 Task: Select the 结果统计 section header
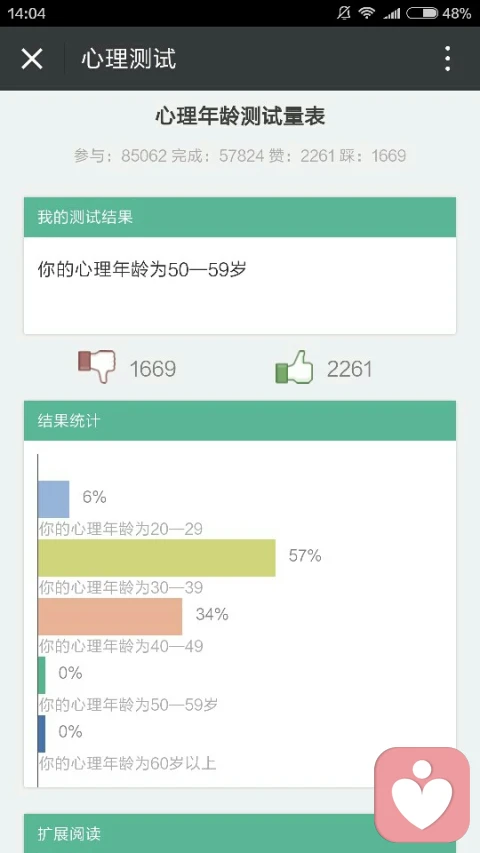240,421
